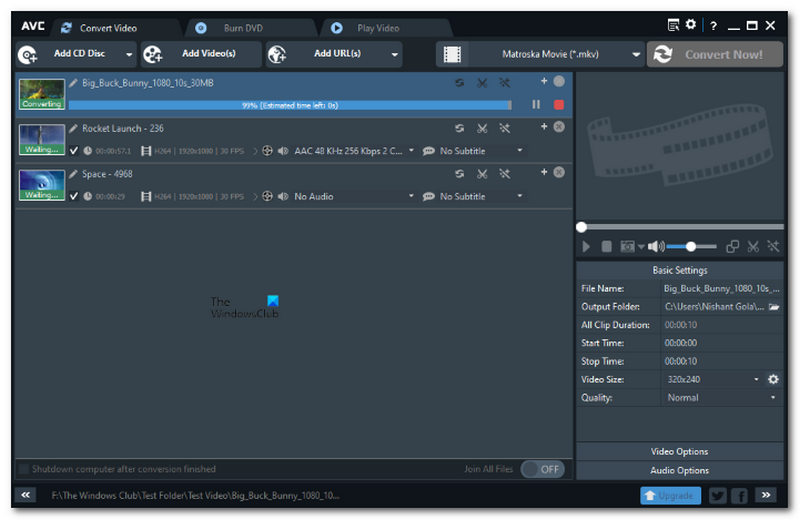Open the cut scissors tool for Rocket Launch
The image size is (800, 520).
point(482,128)
